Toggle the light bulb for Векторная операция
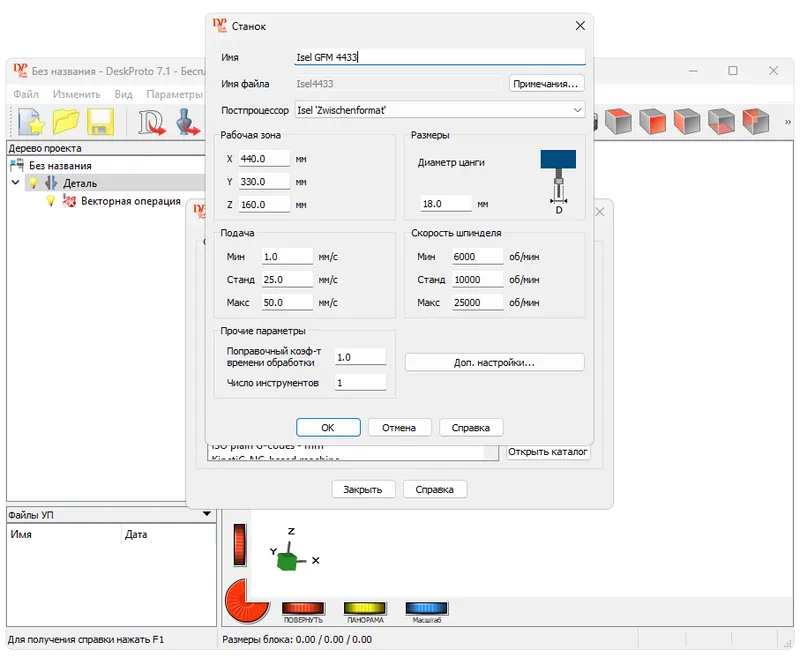 pyautogui.click(x=51, y=200)
